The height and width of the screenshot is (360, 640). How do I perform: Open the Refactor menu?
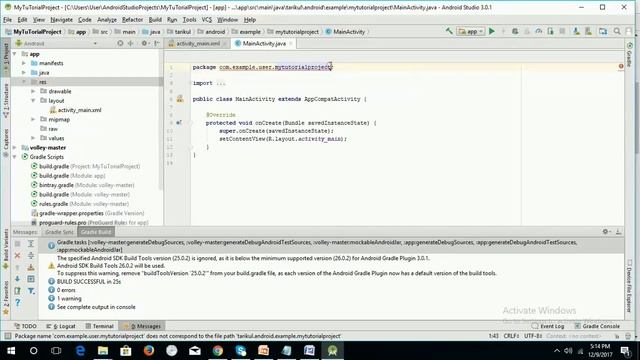click(132, 20)
